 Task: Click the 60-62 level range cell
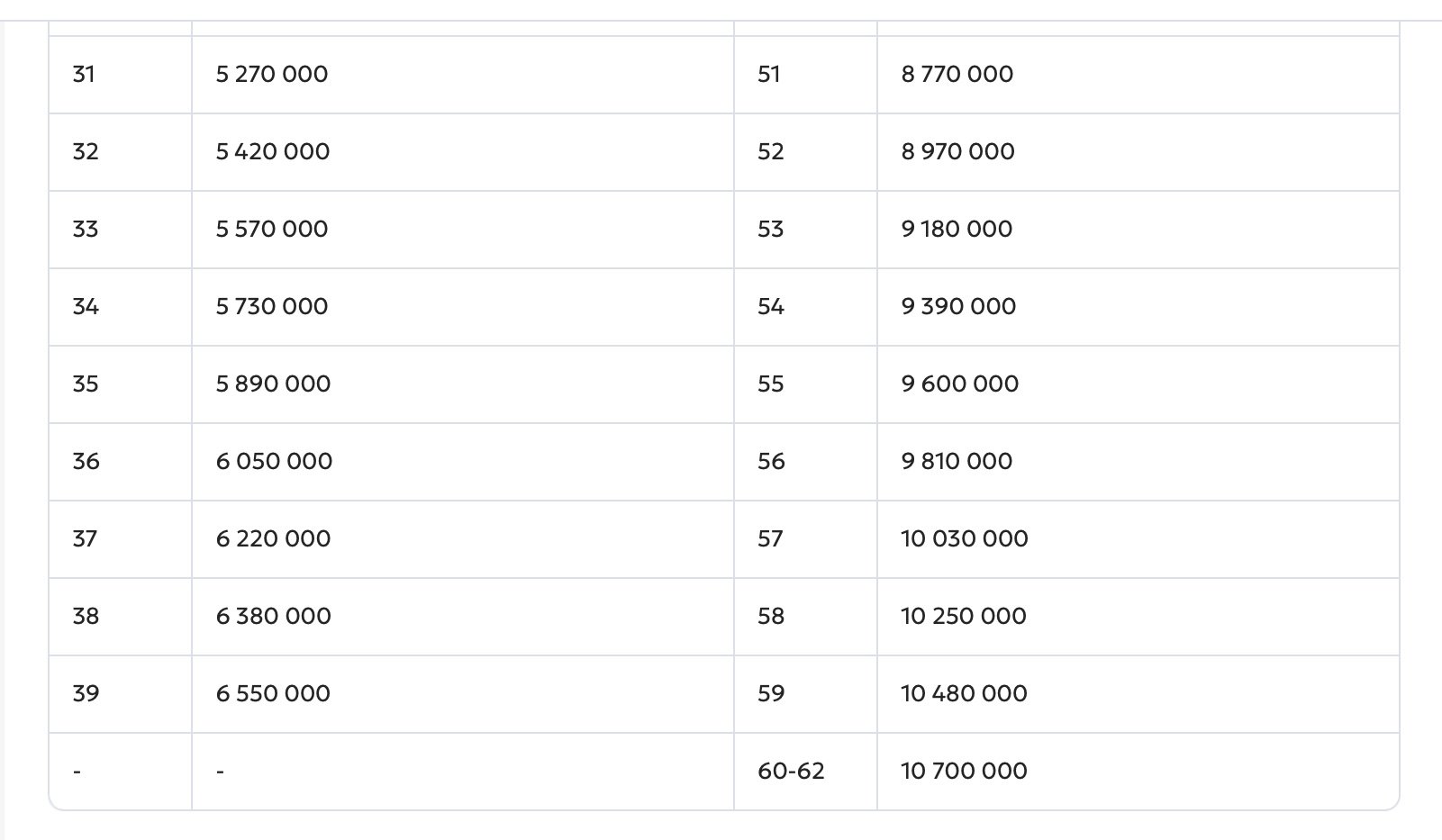click(x=791, y=771)
